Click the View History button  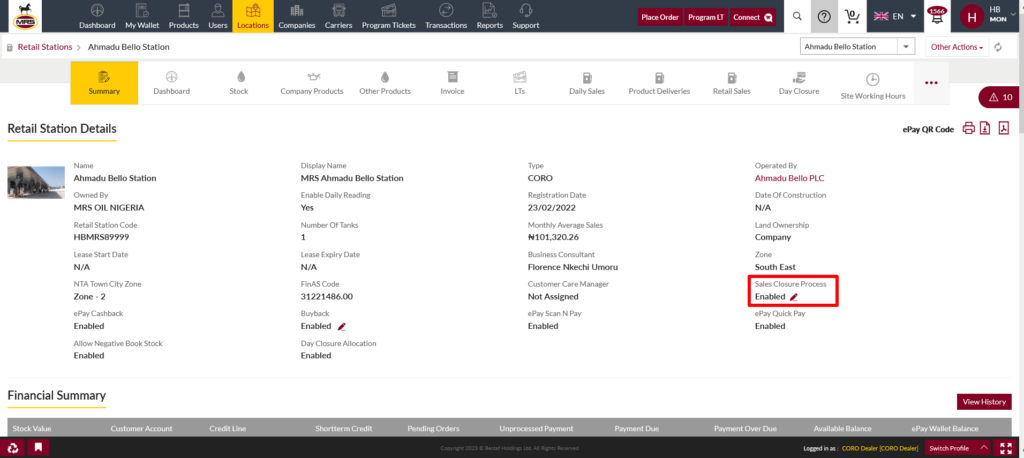tap(984, 402)
